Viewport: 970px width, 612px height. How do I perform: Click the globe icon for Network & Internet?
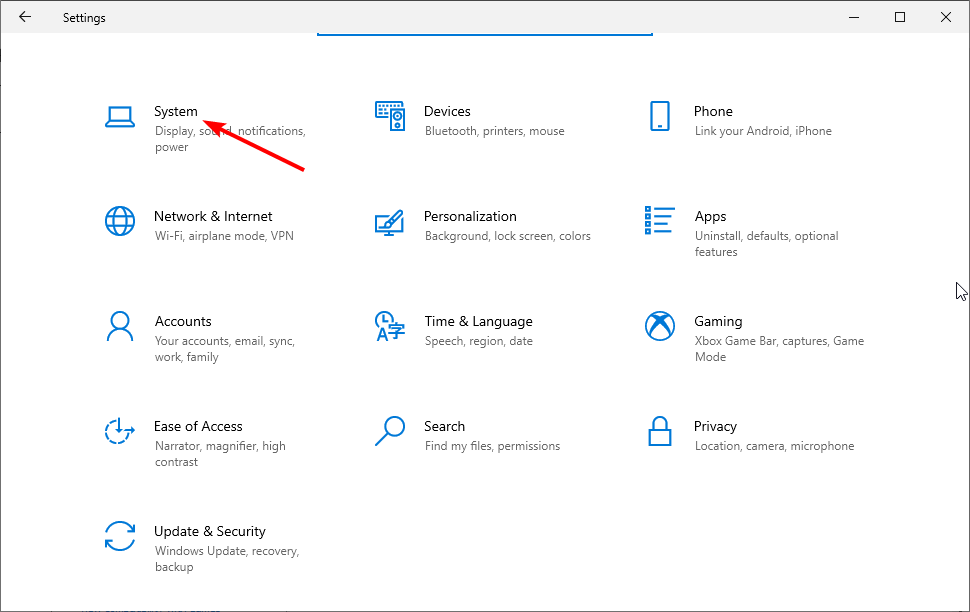coord(120,222)
